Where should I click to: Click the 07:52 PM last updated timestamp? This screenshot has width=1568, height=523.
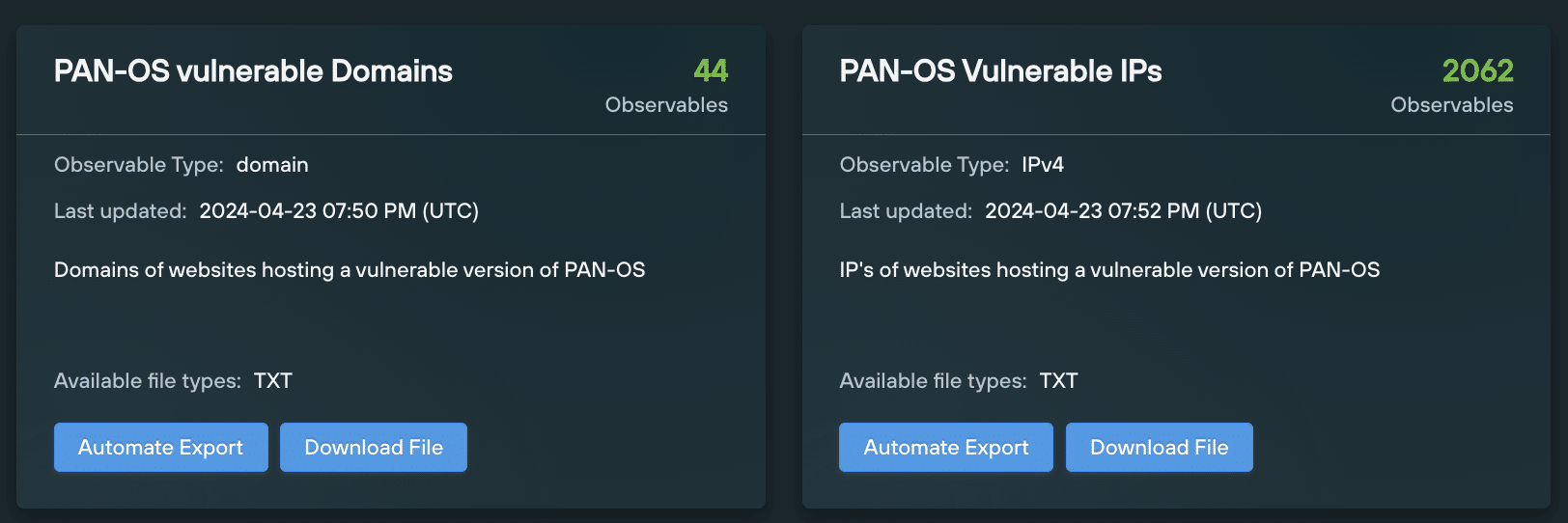(1124, 211)
